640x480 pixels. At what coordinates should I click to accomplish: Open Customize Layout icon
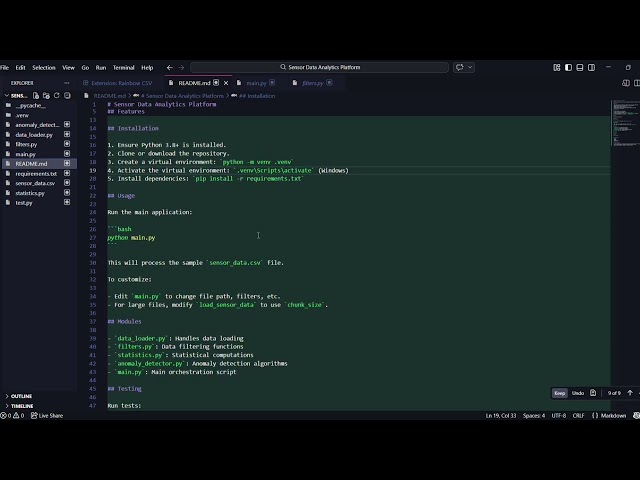tap(557, 67)
